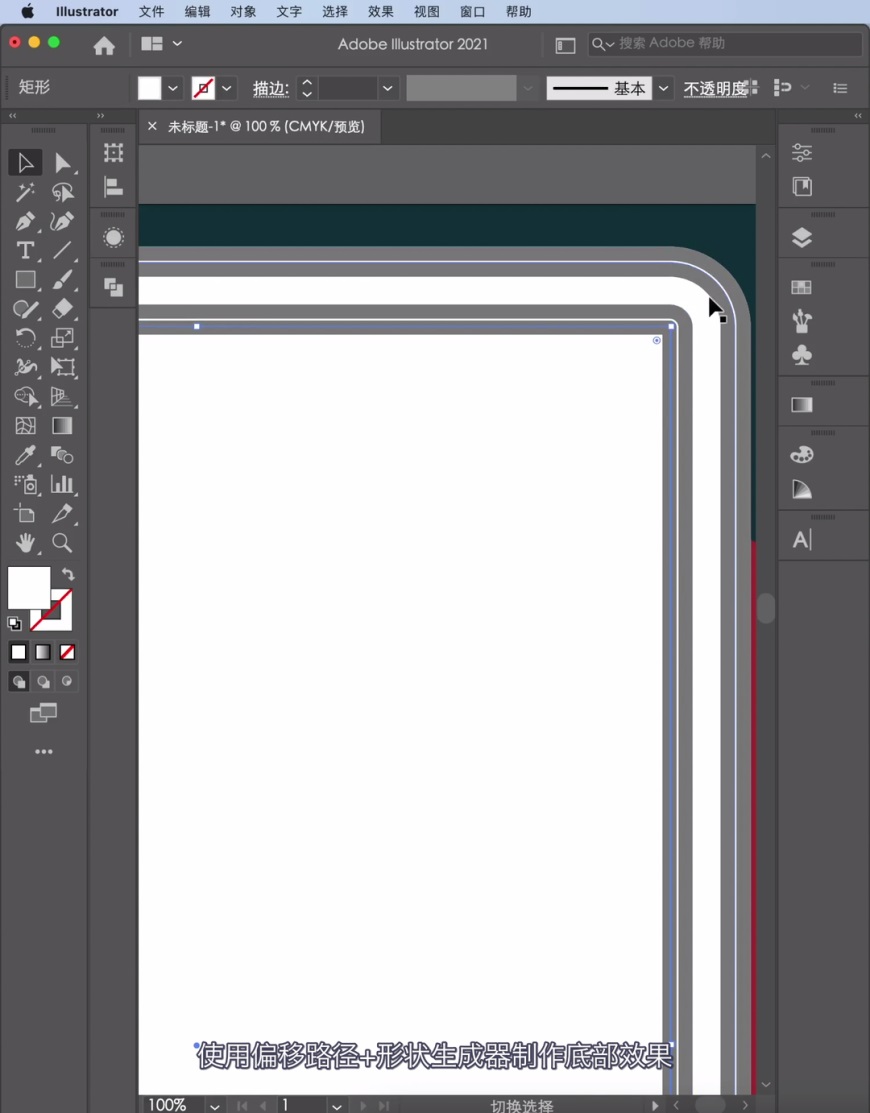Select the Direct Selection tool
This screenshot has width=870, height=1113.
62,163
